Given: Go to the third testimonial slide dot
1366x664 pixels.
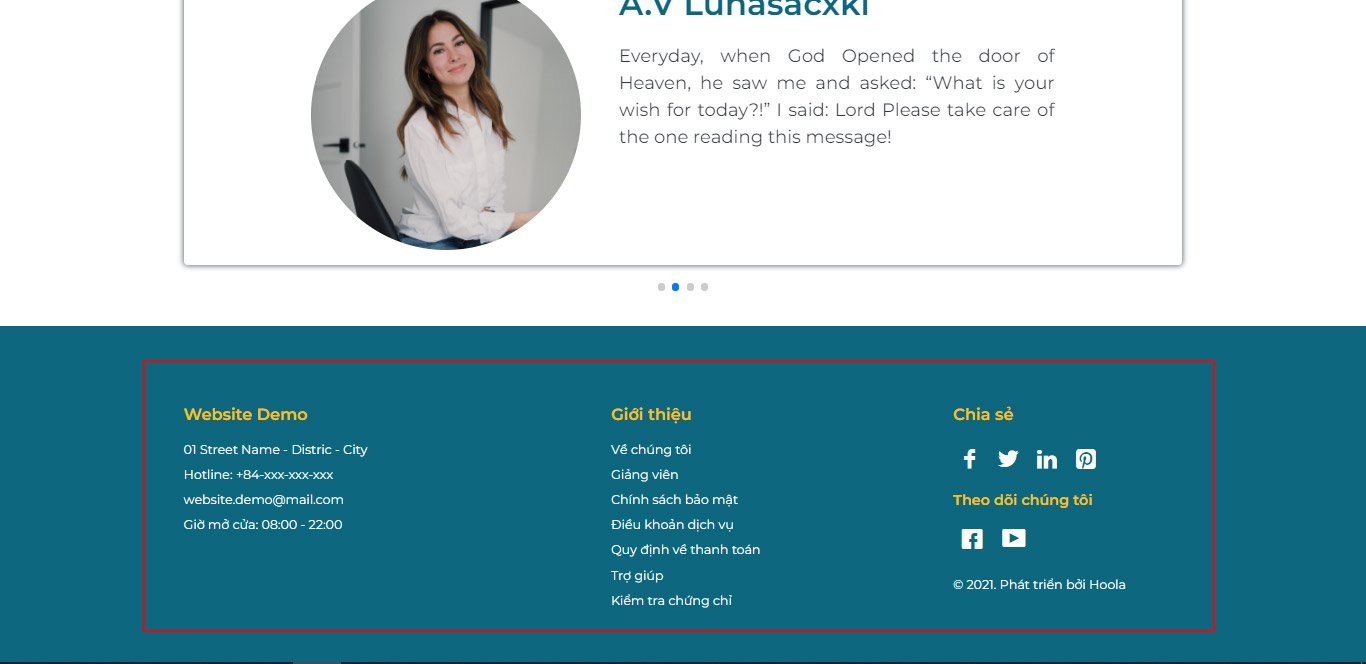Looking at the screenshot, I should (x=690, y=287).
